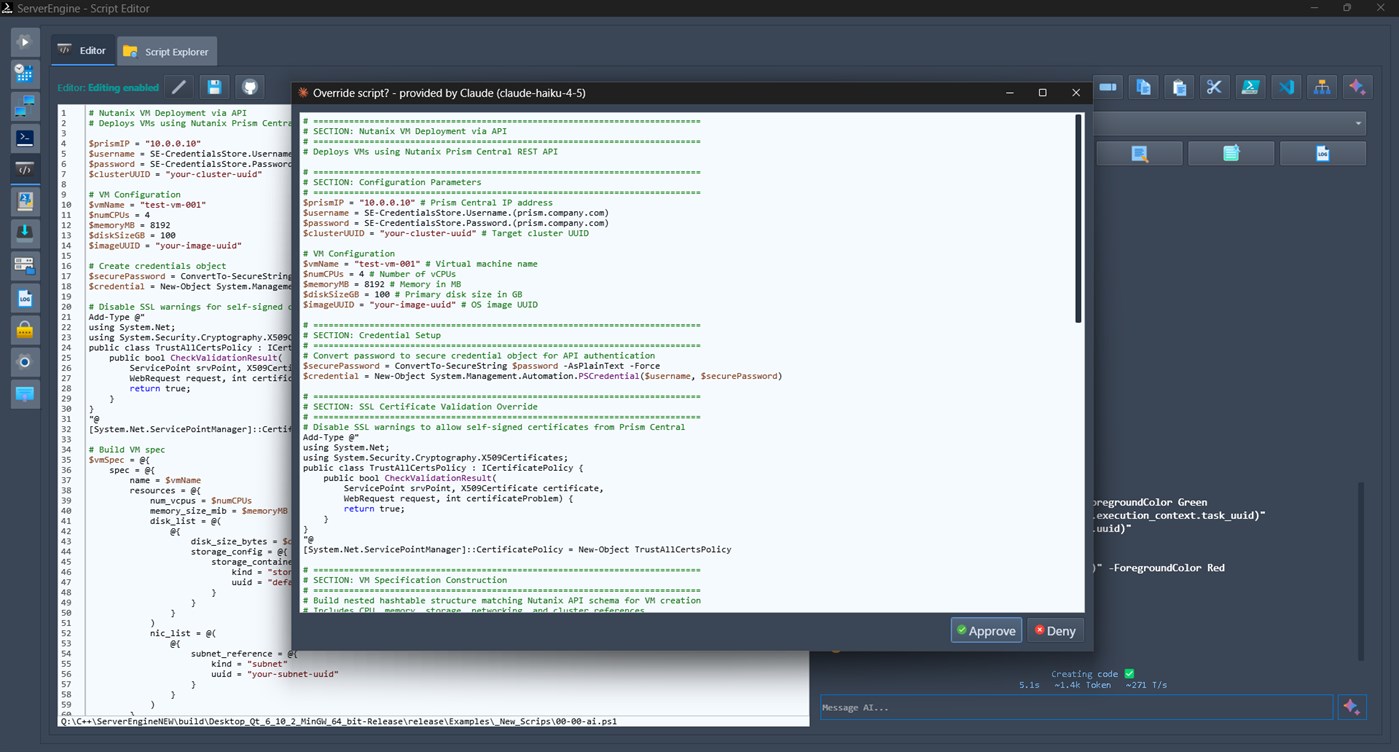This screenshot has height=752, width=1399.
Task: Click the hierarchy diagram icon
Action: pyautogui.click(x=1322, y=87)
